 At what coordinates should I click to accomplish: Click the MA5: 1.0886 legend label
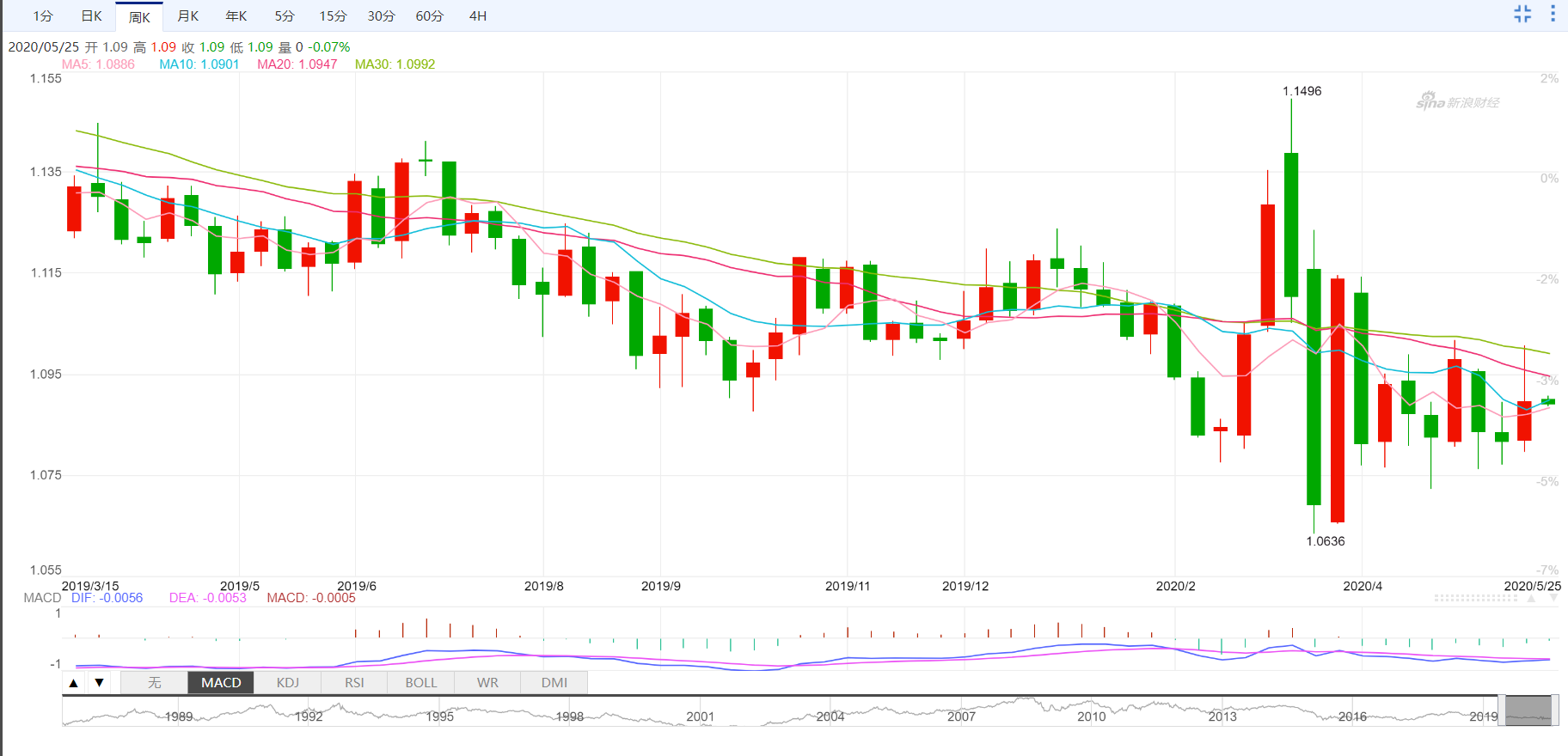coord(98,64)
